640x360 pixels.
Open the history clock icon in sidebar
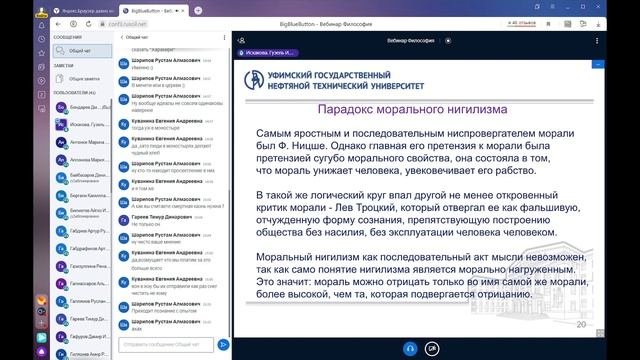42,39
